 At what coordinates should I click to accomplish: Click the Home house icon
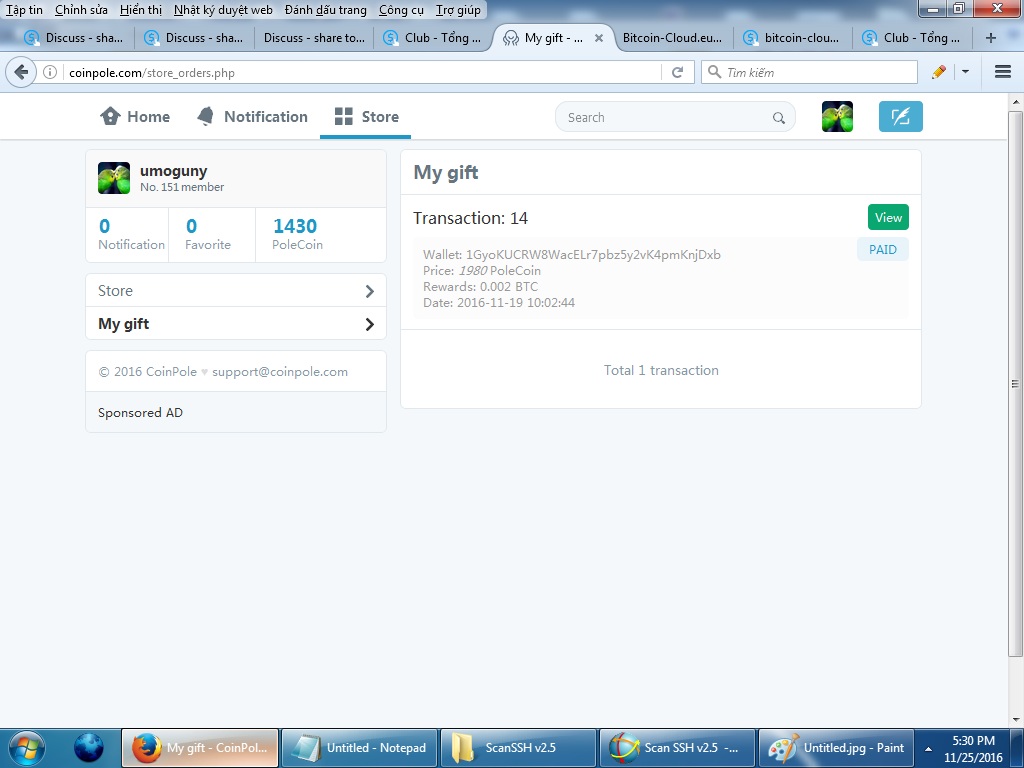pyautogui.click(x=110, y=116)
